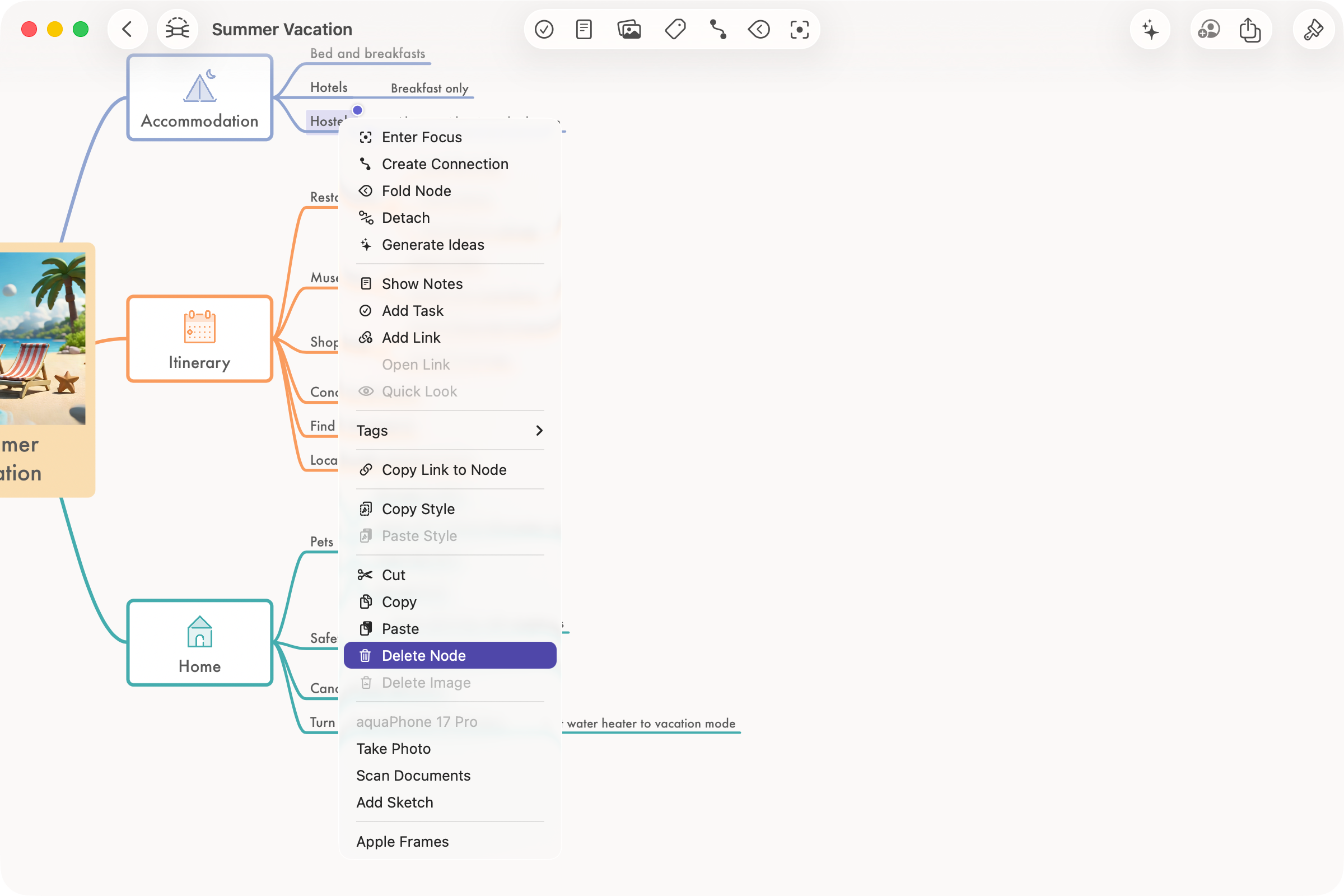Select Apple Frames menu entry
Viewport: 1344px width, 896px height.
(450, 842)
